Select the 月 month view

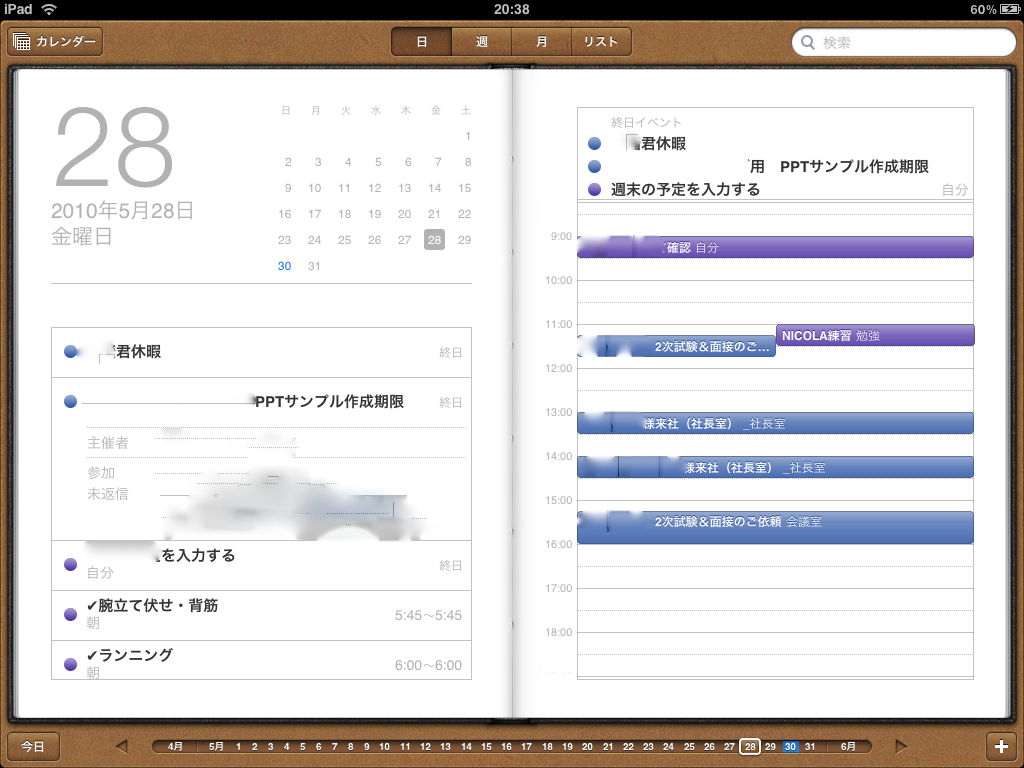[x=541, y=42]
